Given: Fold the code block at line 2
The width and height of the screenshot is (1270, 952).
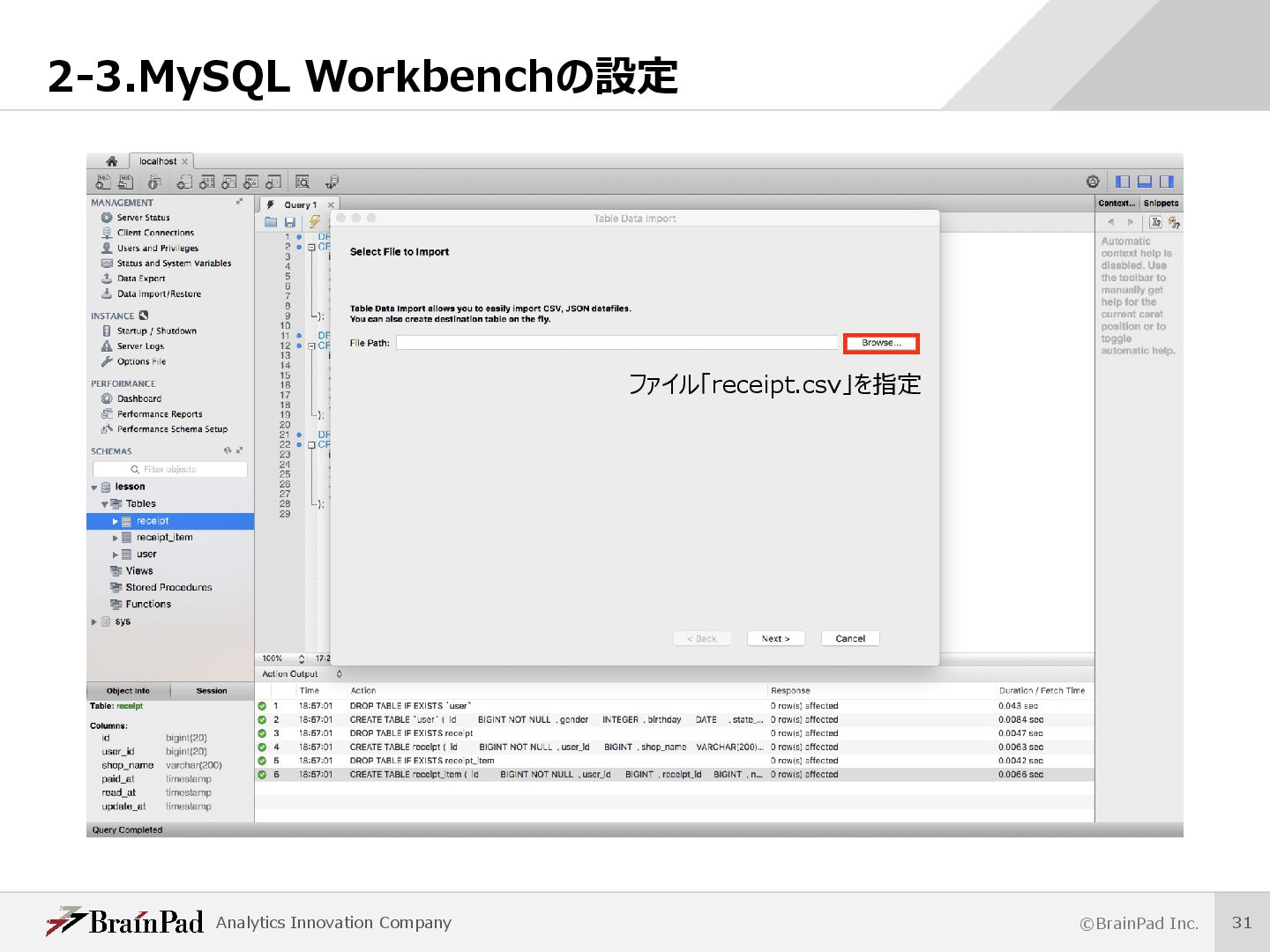Looking at the screenshot, I should point(311,248).
